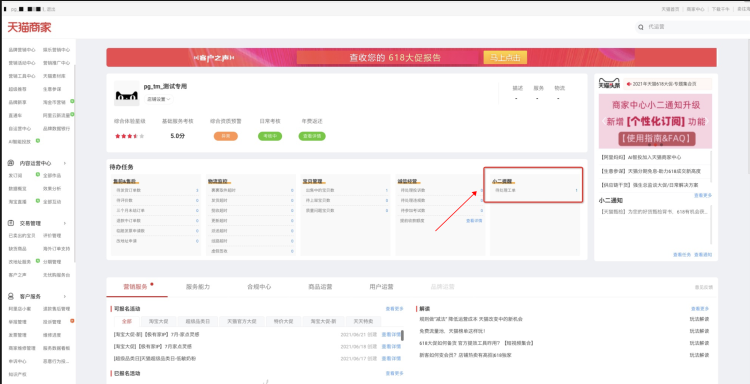Click the 内容运营中心 sidebar icon
Image resolution: width=750 pixels, height=384 pixels.
11,163
